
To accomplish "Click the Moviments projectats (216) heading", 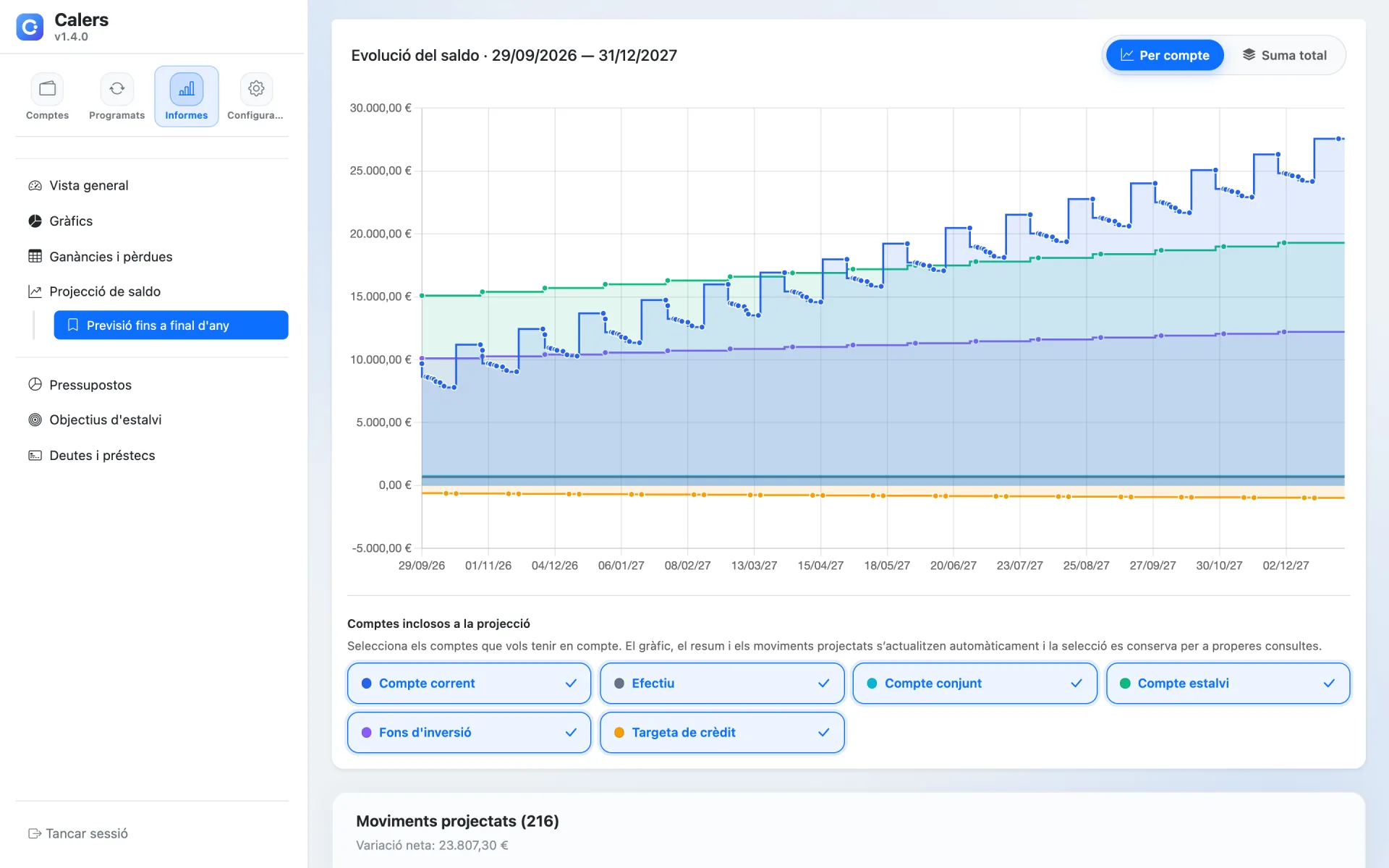I will (x=457, y=821).
